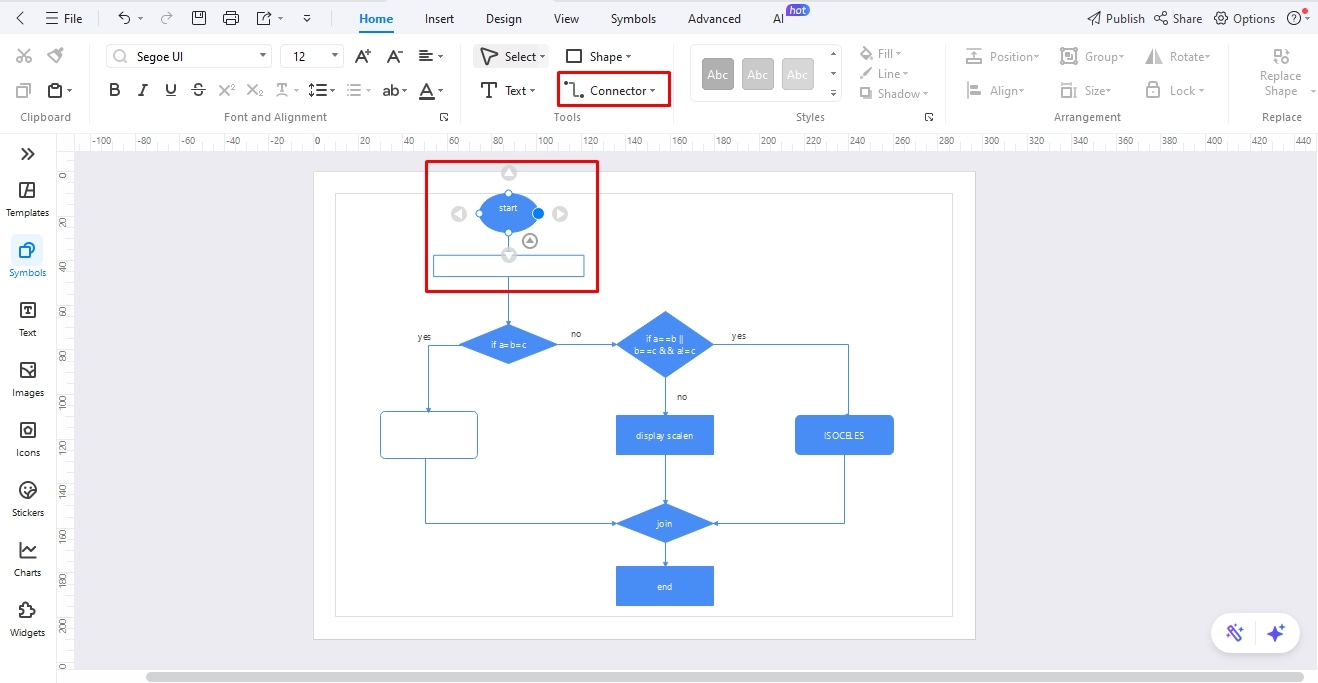Image resolution: width=1318 pixels, height=683 pixels.
Task: Click the Replace Shape button
Action: [1280, 73]
